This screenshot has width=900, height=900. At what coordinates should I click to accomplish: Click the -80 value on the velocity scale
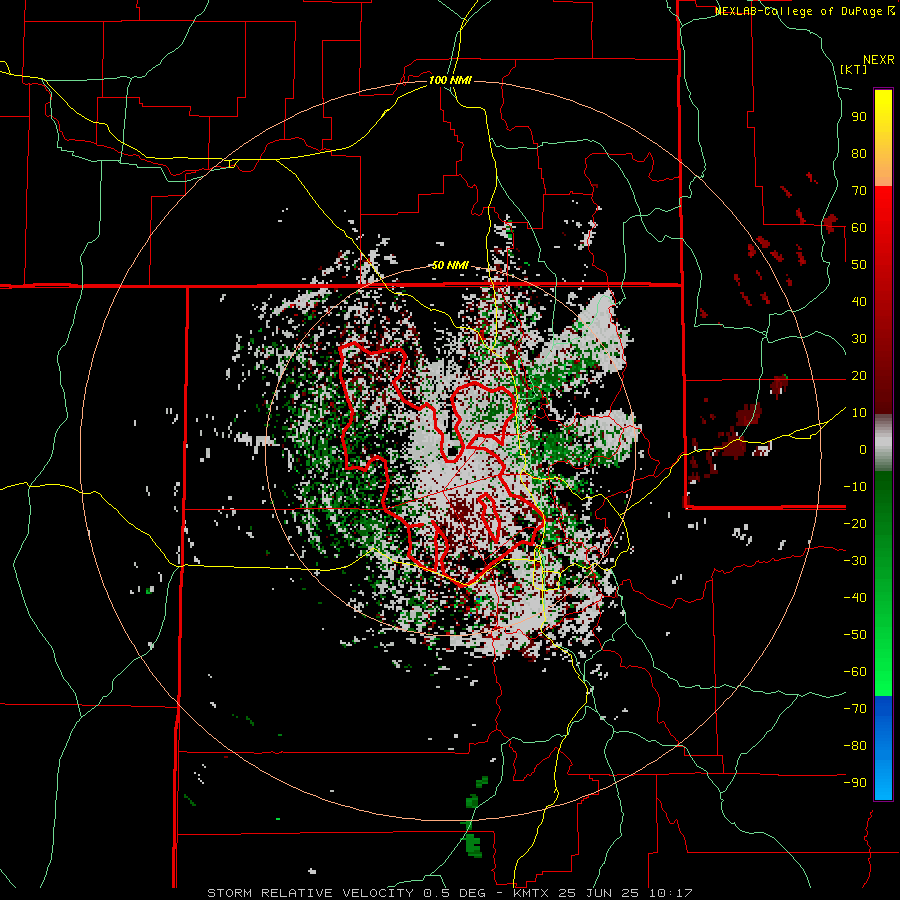[x=855, y=746]
